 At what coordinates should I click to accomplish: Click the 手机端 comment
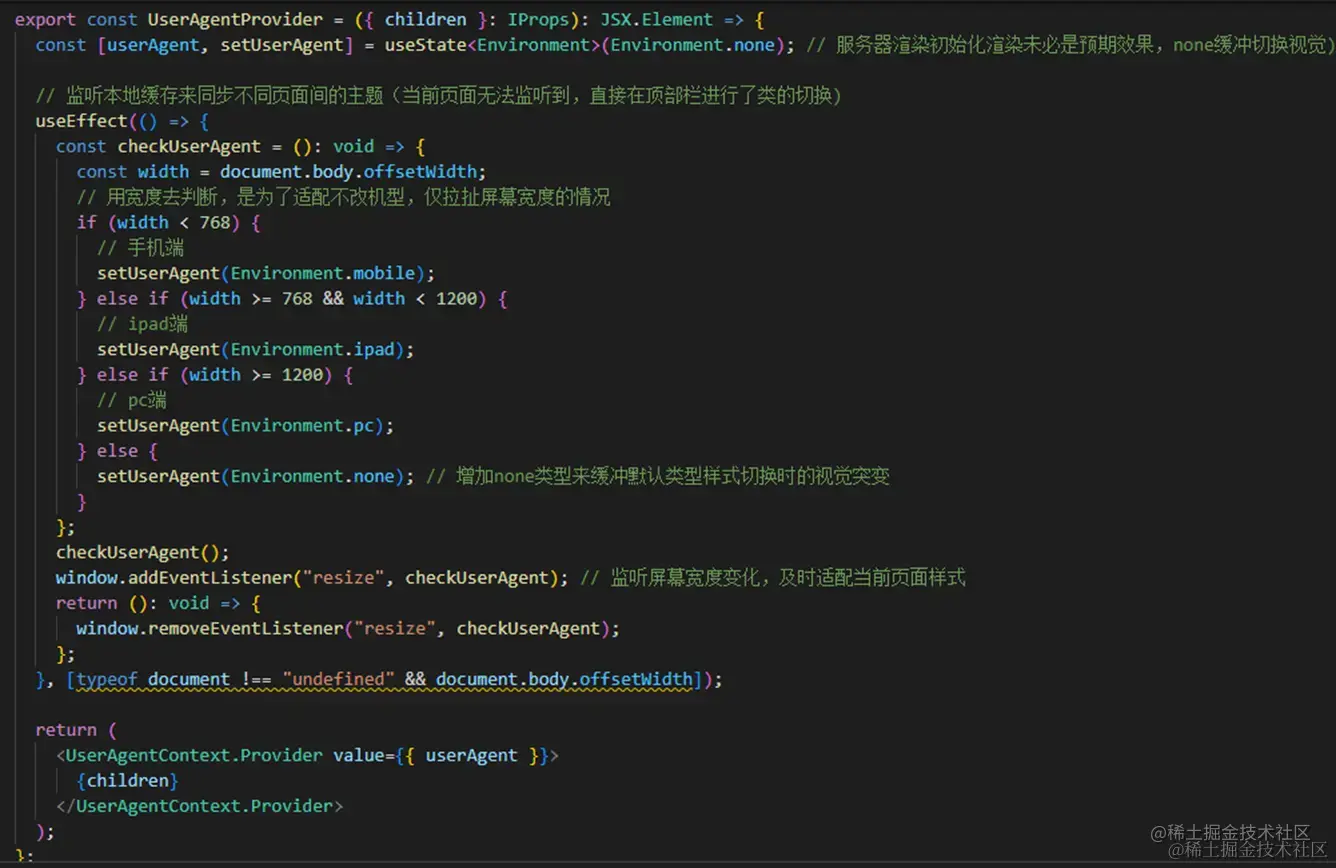pos(140,248)
